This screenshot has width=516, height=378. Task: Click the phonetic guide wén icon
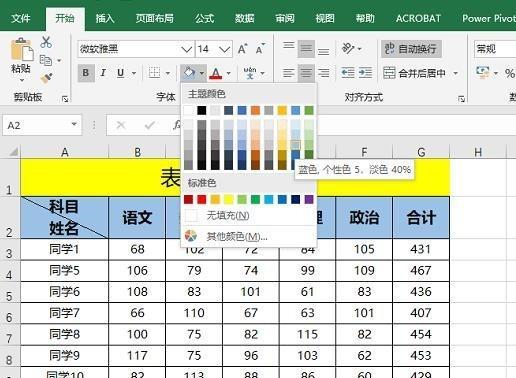click(x=250, y=73)
